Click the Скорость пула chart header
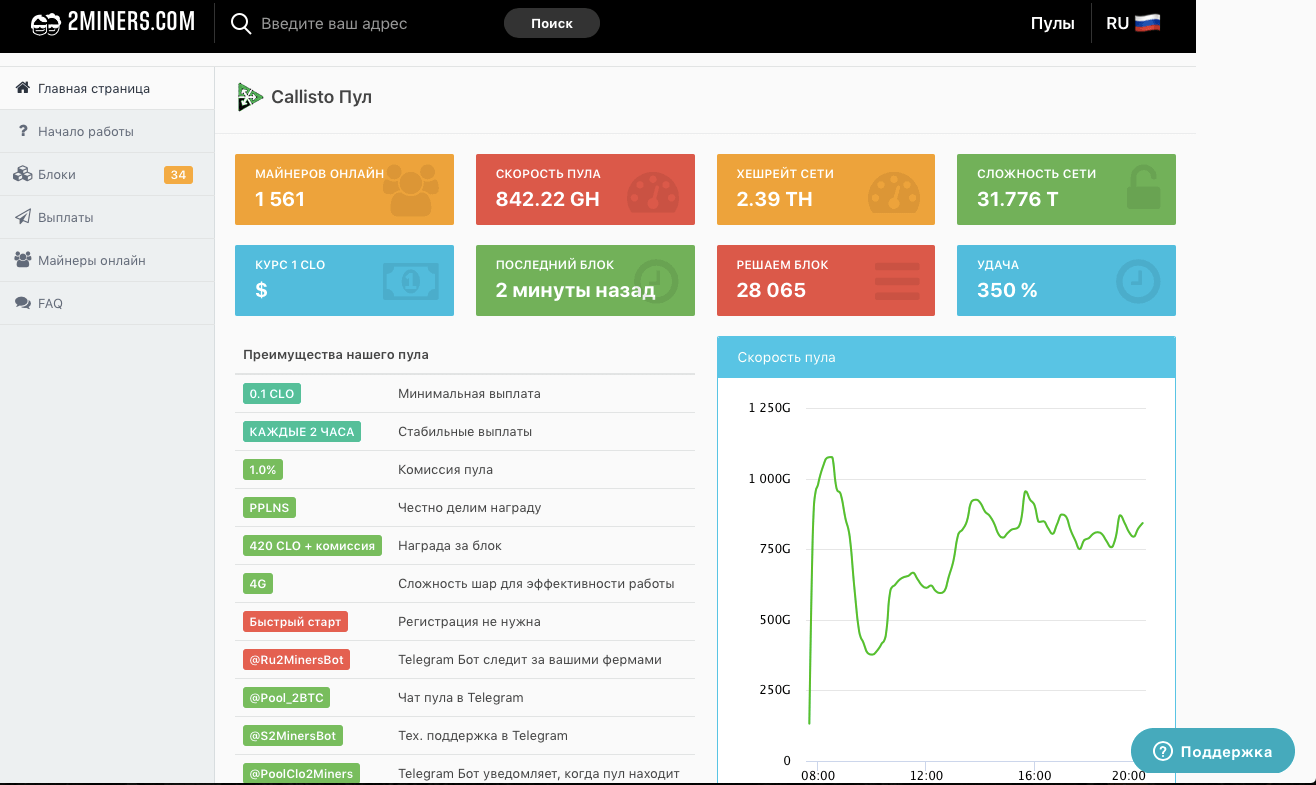This screenshot has height=785, width=1316. click(946, 357)
